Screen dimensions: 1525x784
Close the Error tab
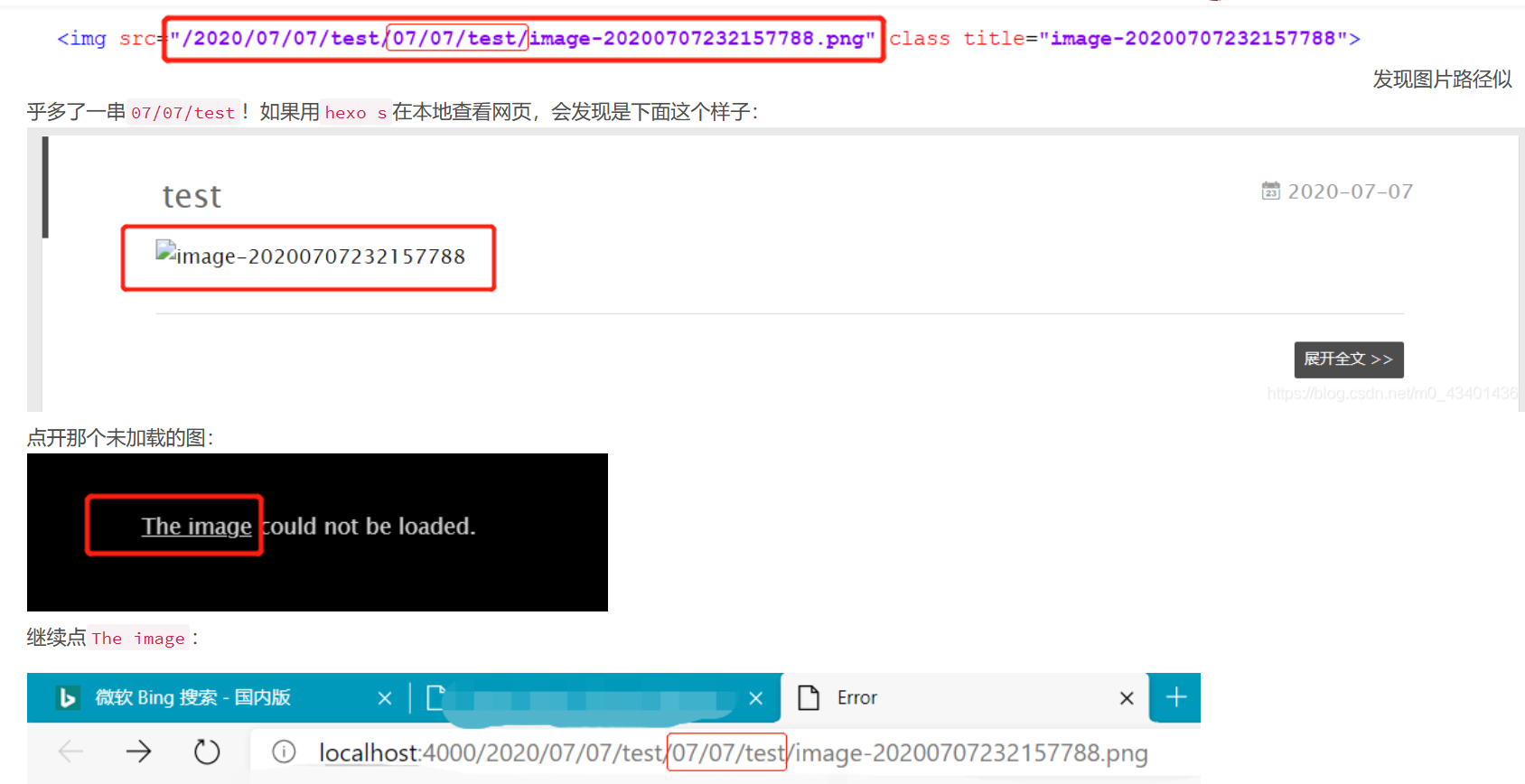tap(1127, 698)
